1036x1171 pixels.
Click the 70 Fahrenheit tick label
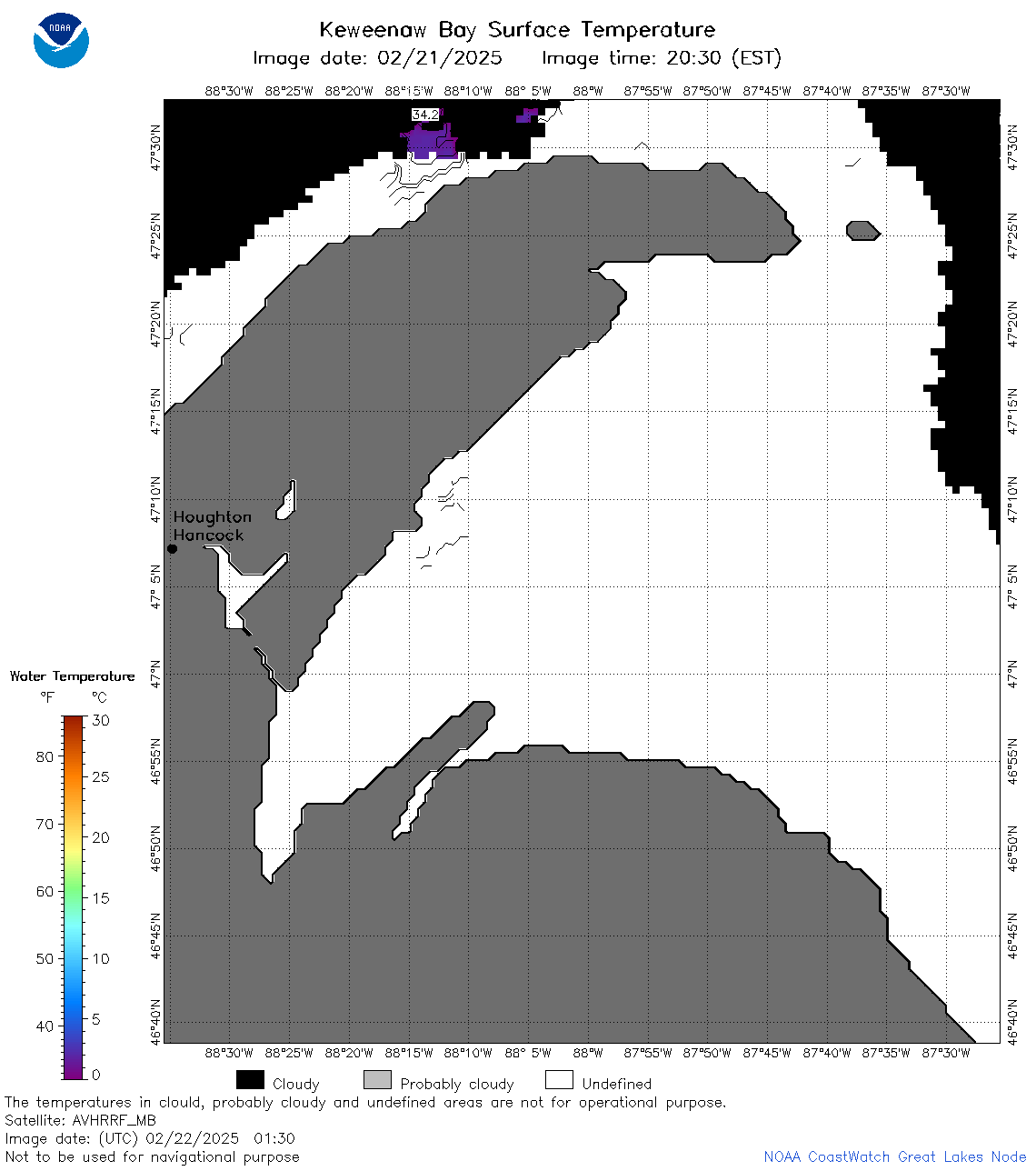point(45,824)
